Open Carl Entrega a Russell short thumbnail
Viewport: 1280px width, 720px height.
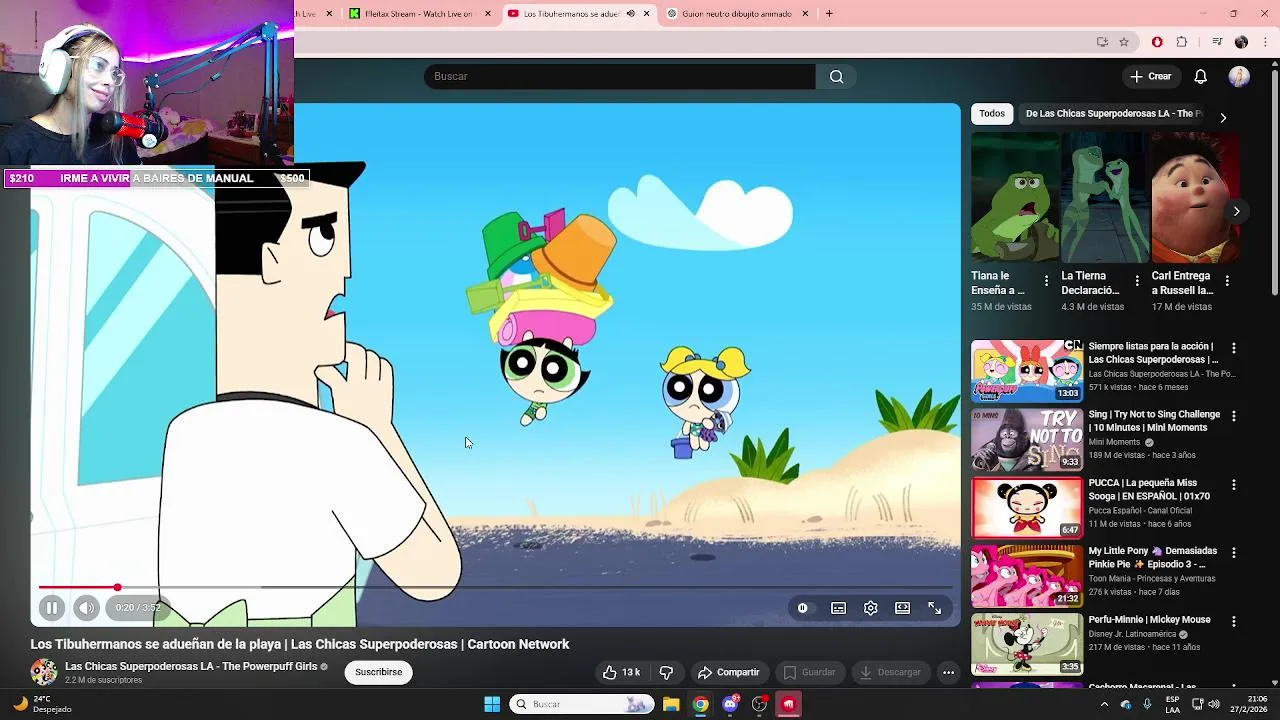pos(1195,198)
